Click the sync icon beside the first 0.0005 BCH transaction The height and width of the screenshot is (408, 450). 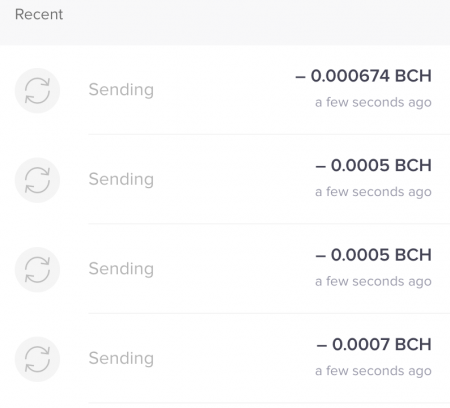[37, 180]
